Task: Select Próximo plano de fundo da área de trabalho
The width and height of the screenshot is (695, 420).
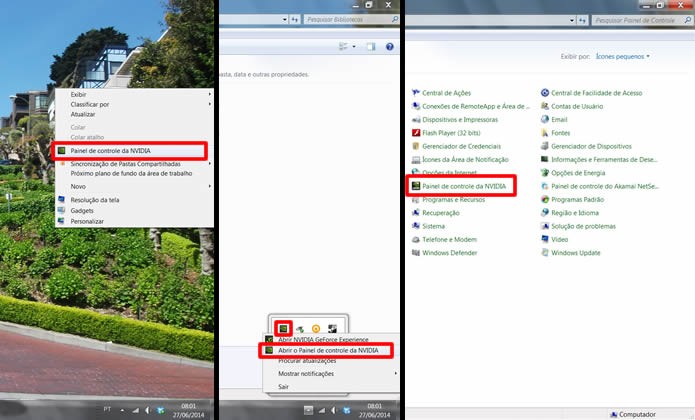Action: 131,173
